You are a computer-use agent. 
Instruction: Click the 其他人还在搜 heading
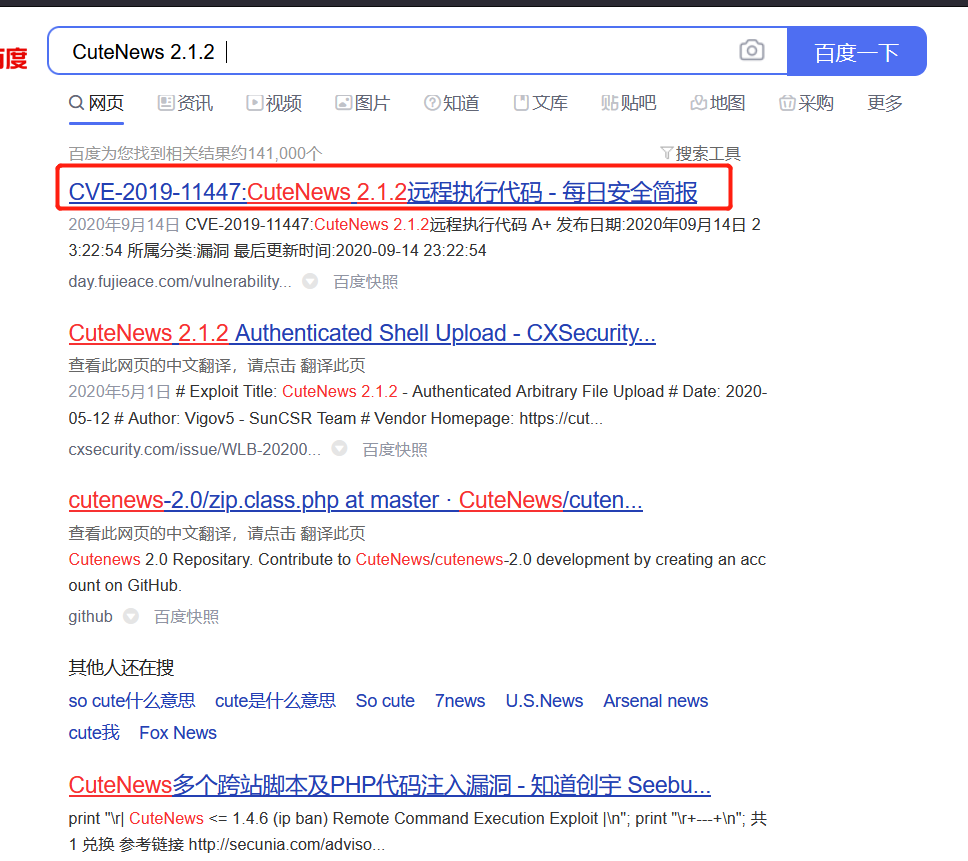pos(121,667)
